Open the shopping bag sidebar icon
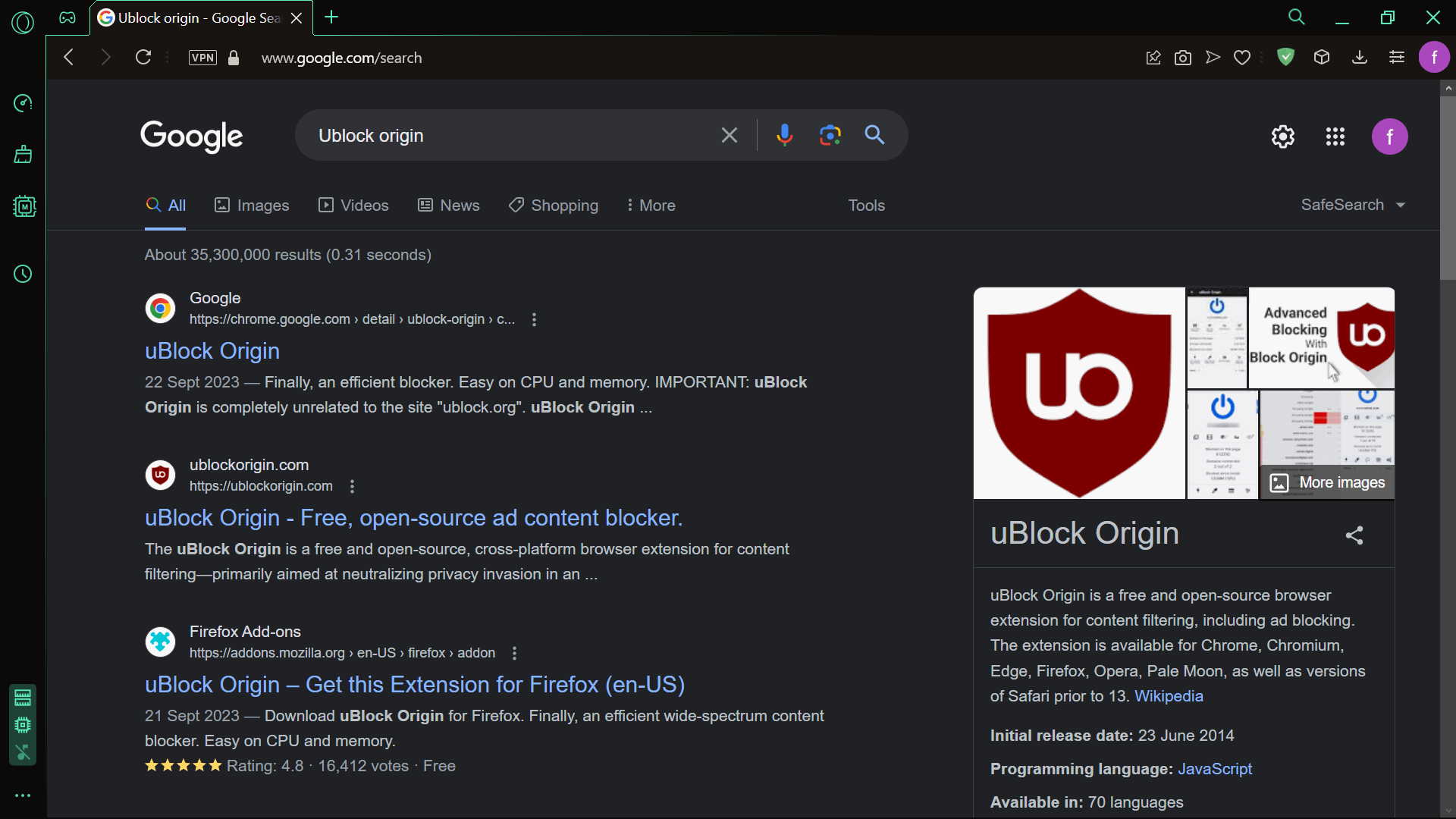This screenshot has width=1456, height=819. click(24, 155)
